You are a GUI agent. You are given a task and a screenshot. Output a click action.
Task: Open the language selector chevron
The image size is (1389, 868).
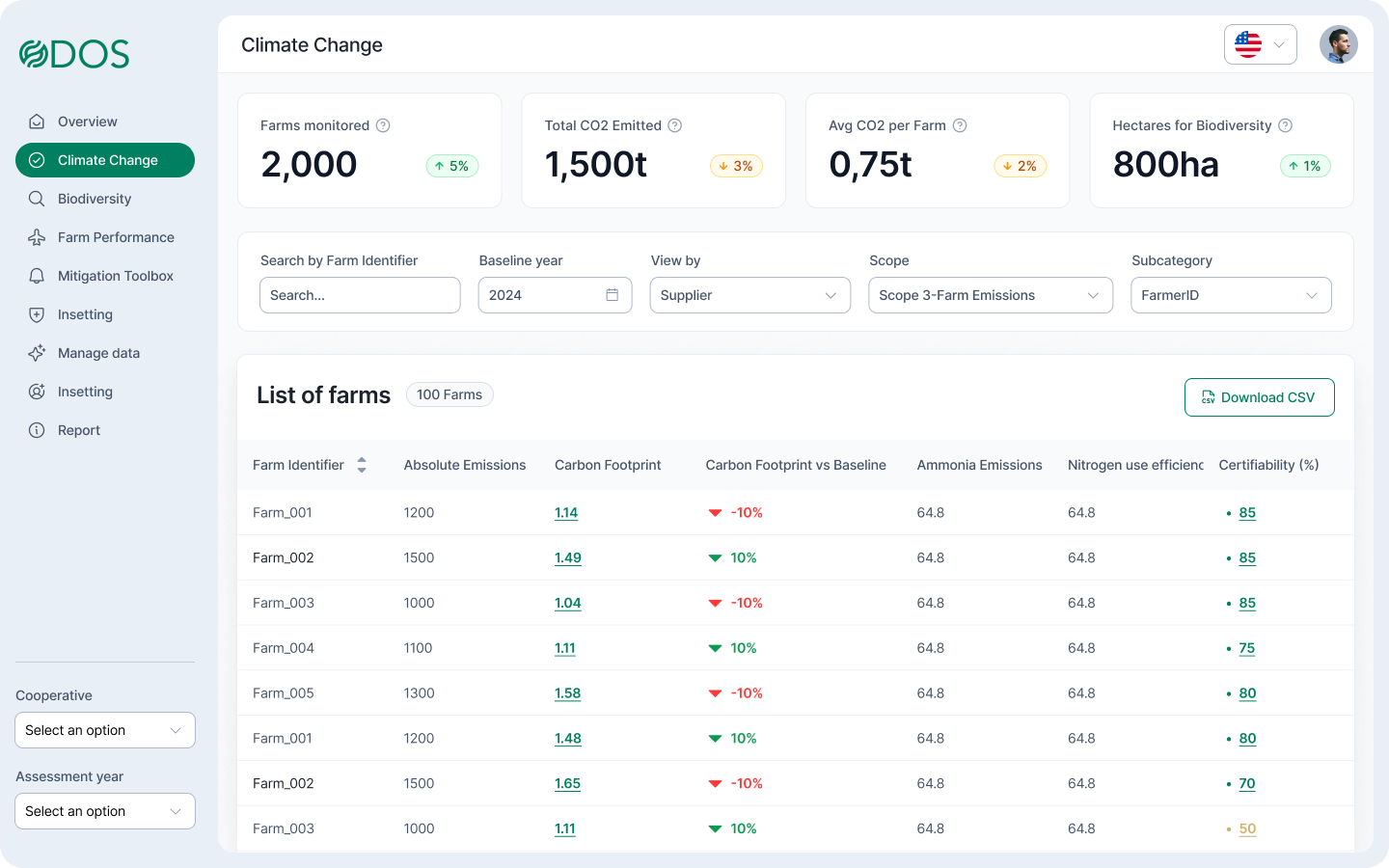(1279, 44)
